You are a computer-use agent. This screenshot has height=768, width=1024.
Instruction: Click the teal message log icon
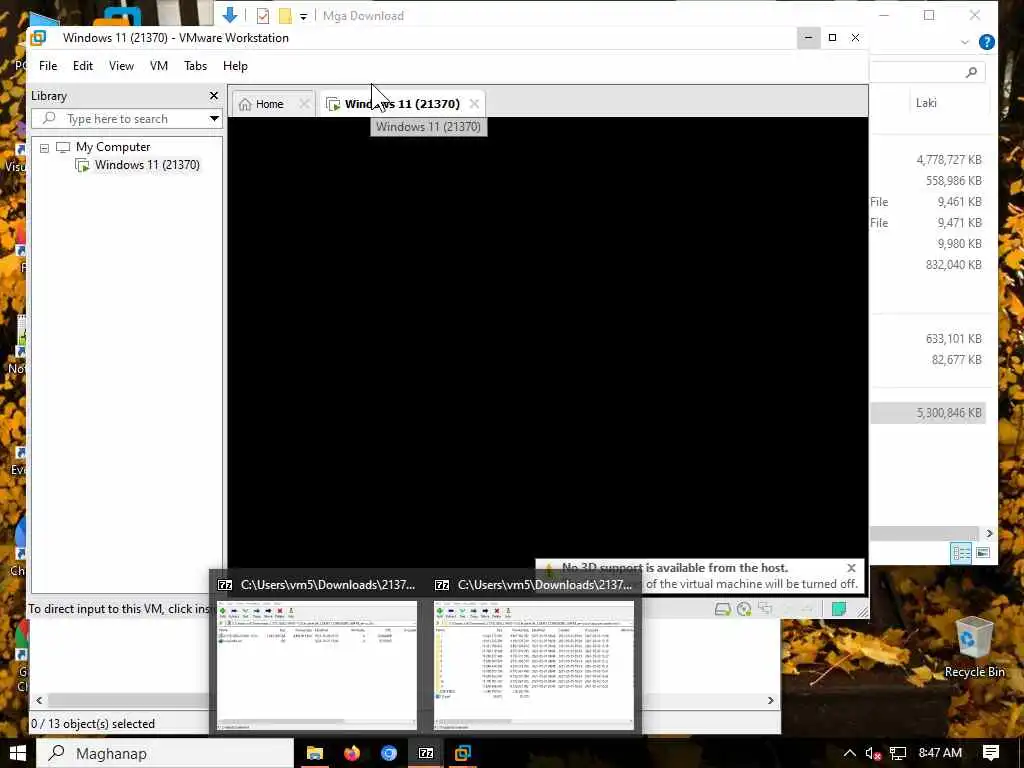coord(839,609)
